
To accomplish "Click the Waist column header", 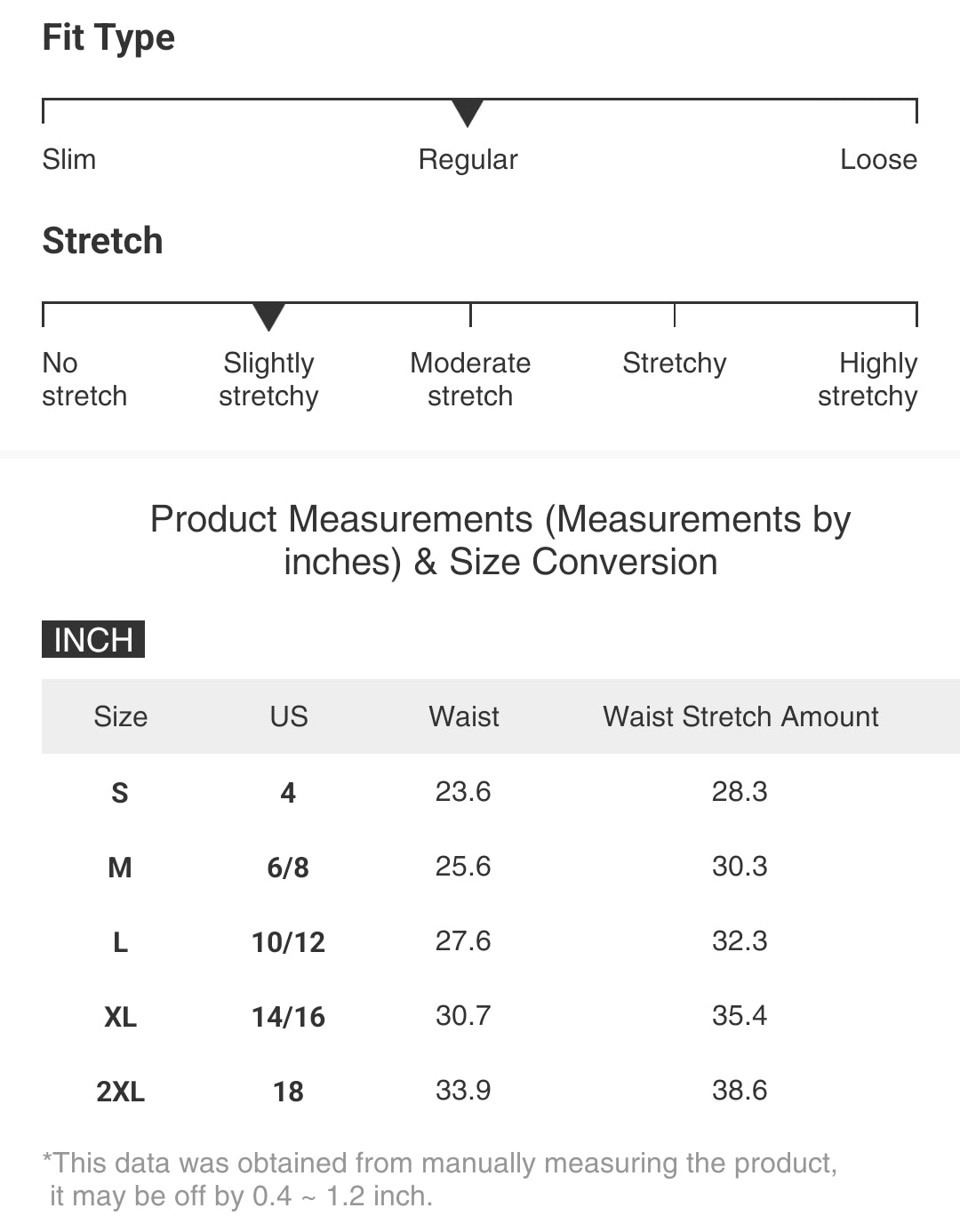I will [464, 716].
